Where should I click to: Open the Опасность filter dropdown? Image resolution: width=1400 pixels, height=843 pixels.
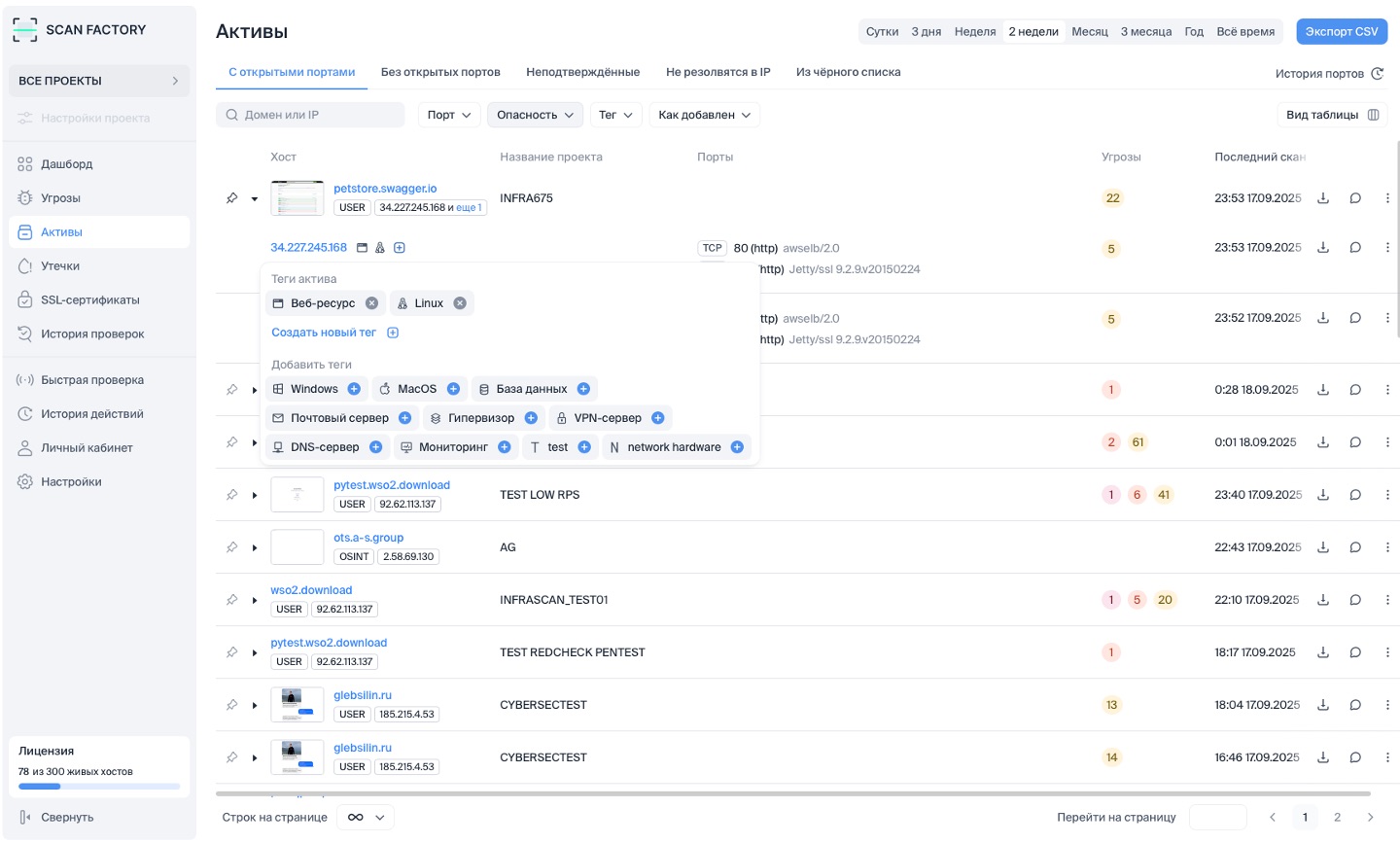pos(535,115)
